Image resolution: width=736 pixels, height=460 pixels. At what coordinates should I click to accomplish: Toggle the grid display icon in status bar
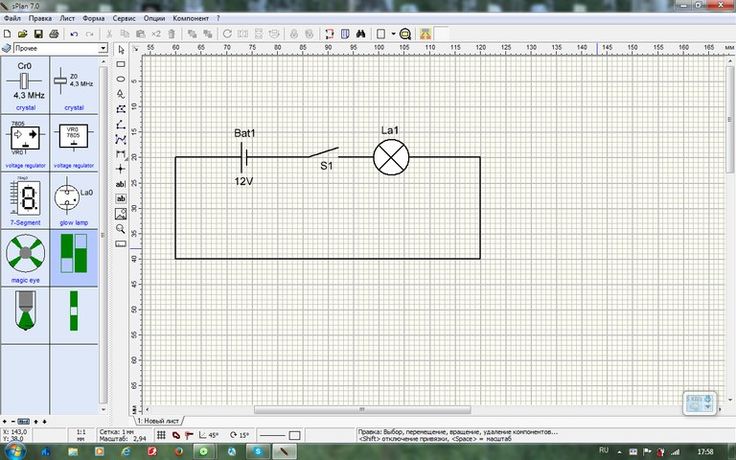click(161, 435)
